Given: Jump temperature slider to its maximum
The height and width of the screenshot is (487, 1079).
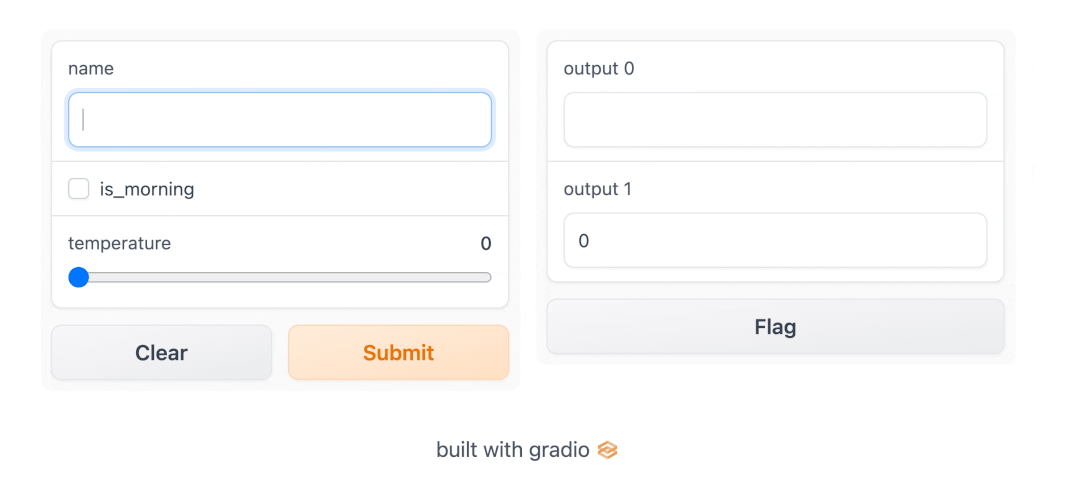Looking at the screenshot, I should point(487,277).
